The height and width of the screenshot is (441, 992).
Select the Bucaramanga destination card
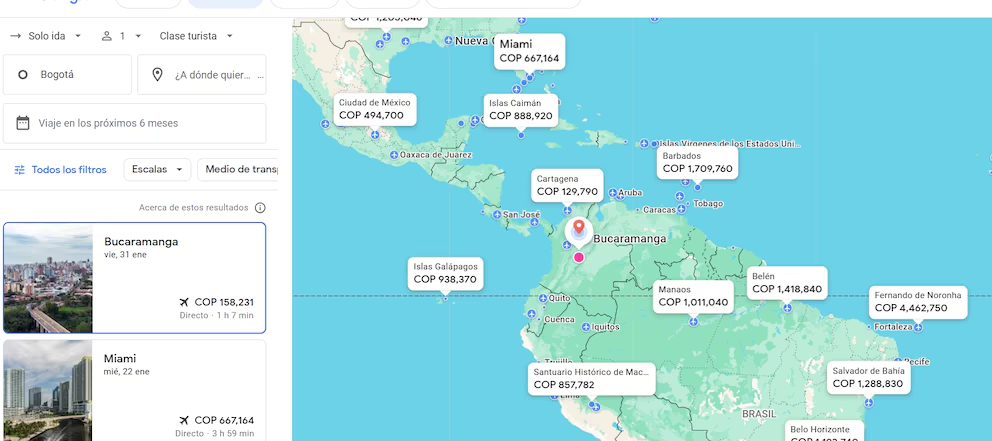(134, 278)
